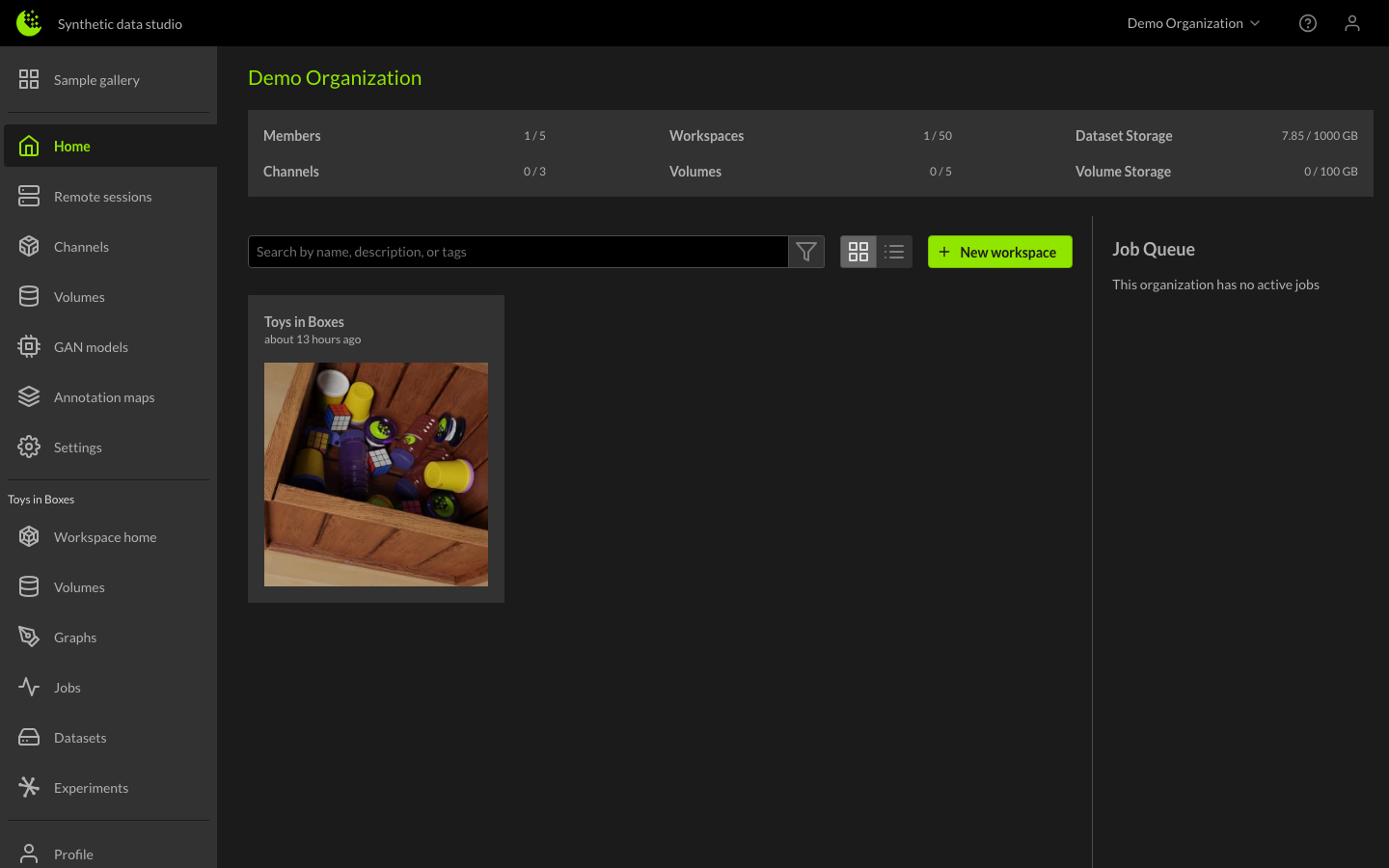Create a New workspace
This screenshot has width=1389, height=868.
pos(999,252)
